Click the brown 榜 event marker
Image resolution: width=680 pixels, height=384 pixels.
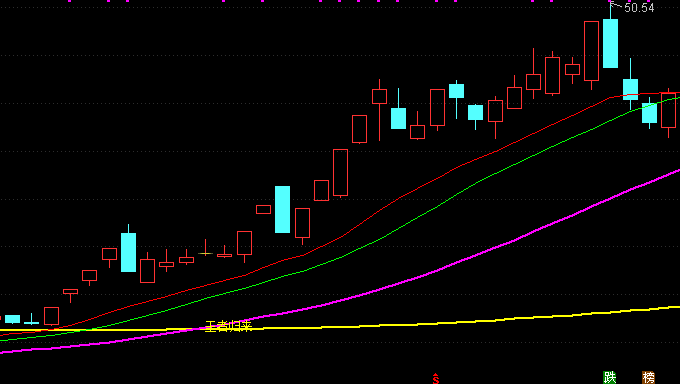click(648, 377)
